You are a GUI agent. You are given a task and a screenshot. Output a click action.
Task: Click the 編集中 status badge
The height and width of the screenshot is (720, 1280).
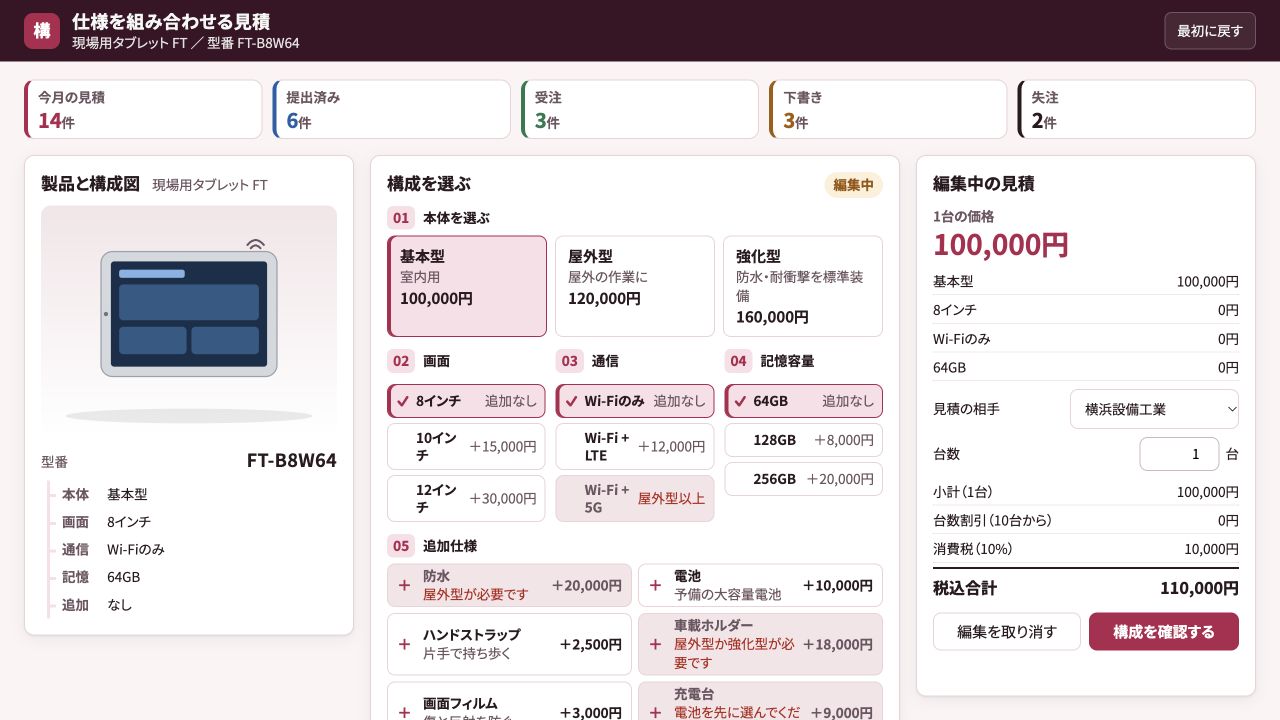[854, 185]
